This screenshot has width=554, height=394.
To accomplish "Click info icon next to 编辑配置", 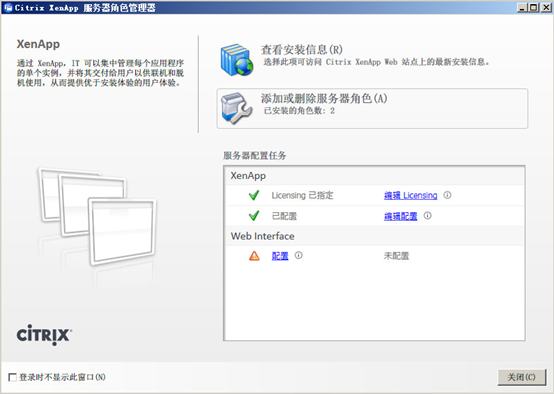I will pyautogui.click(x=428, y=216).
